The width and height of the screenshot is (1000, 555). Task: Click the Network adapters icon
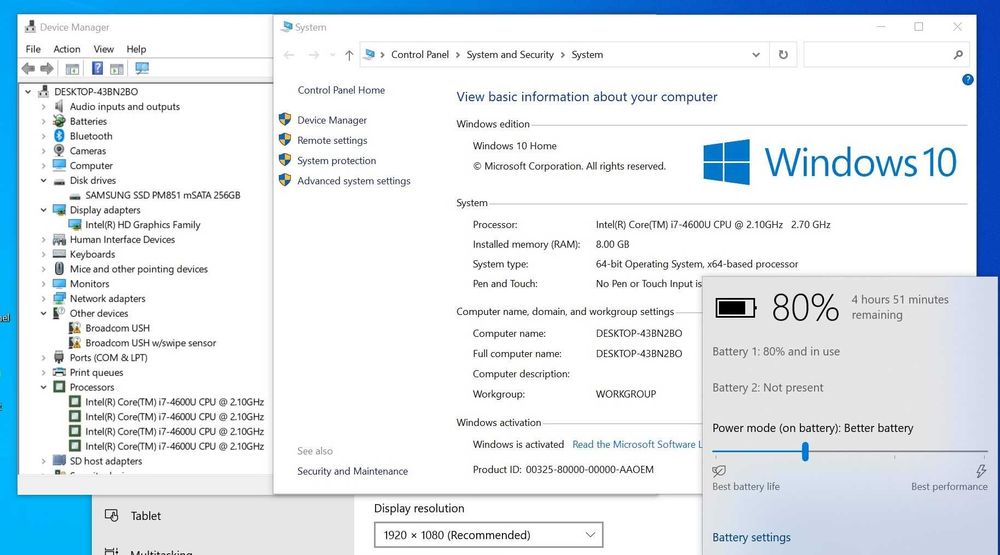point(59,298)
